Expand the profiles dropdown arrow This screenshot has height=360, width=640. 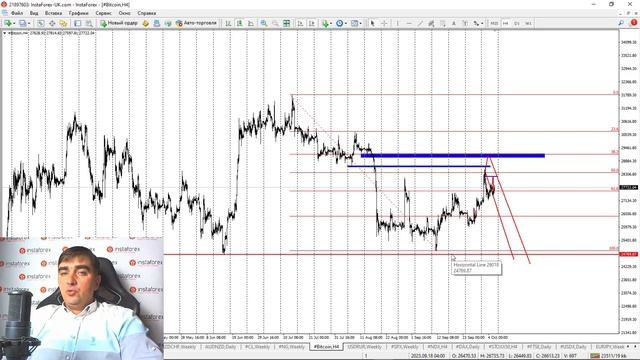coord(29,23)
